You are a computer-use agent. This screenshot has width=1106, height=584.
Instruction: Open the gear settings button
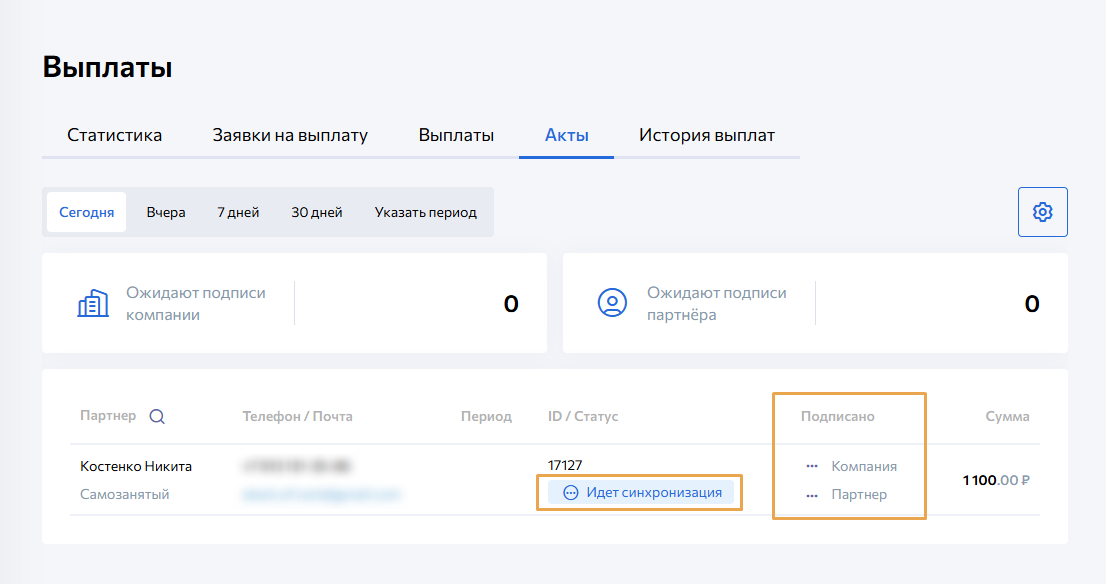click(x=1042, y=212)
